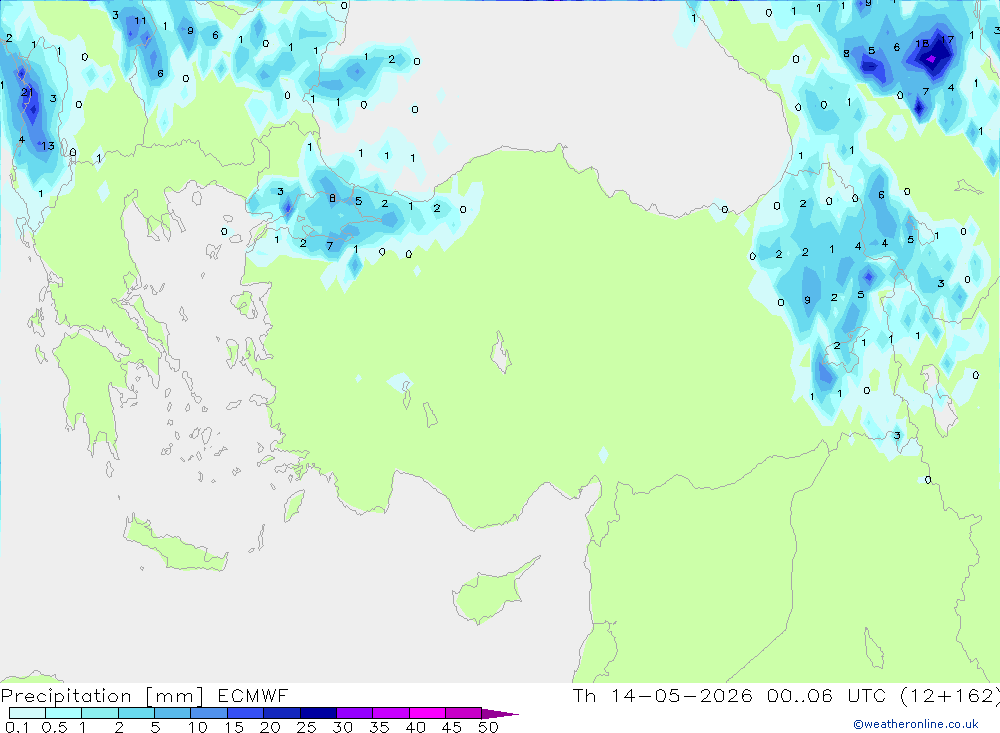1000x733 pixels.
Task: Click the "35" legend scale label
Action: [379, 727]
